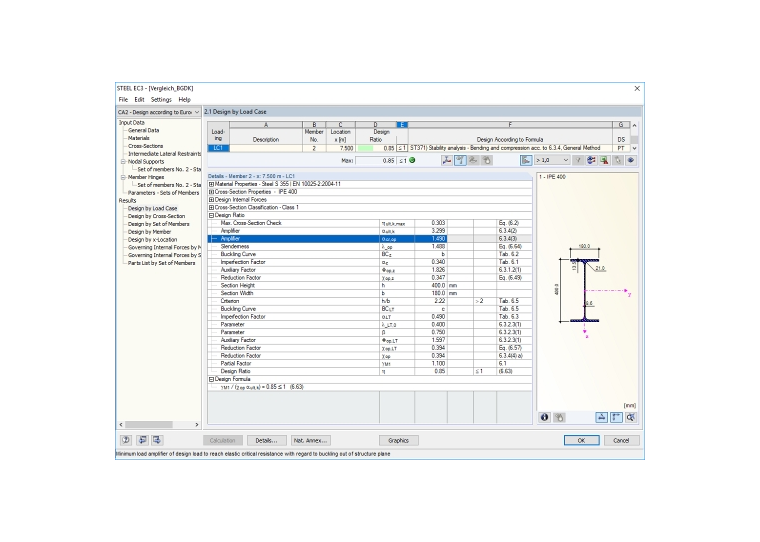
Task: Select Parameters - Sets of Members tree item
Action: tap(163, 193)
